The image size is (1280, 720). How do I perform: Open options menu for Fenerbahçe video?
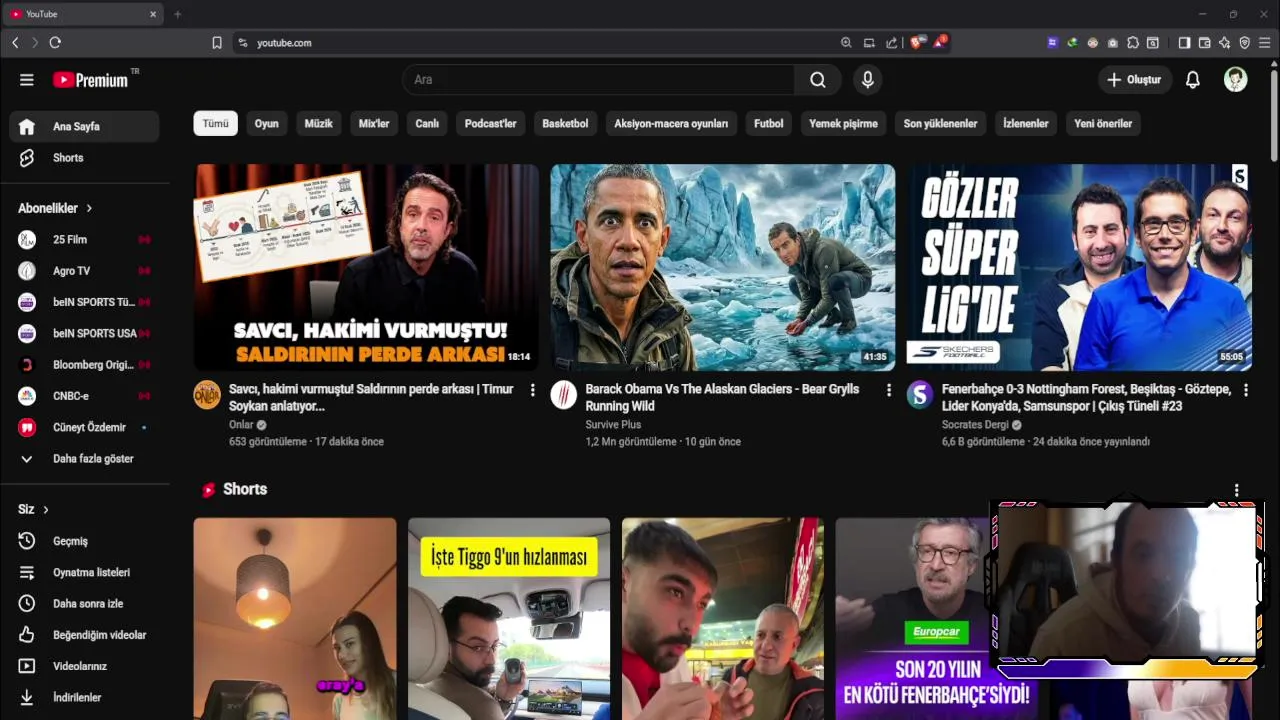pos(1245,390)
